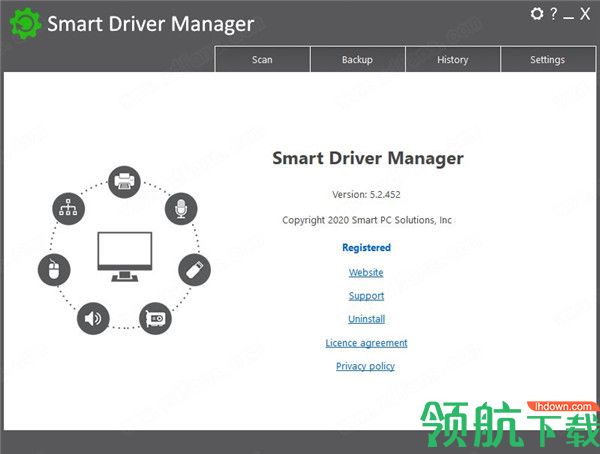Click the graphics card icon
The height and width of the screenshot is (454, 600).
tap(155, 318)
